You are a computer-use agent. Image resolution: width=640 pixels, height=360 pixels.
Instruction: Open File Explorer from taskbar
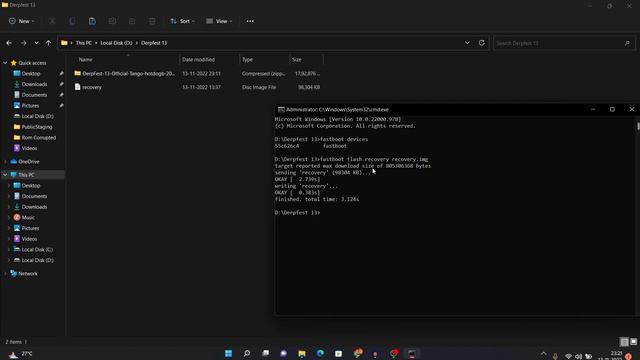tap(302, 353)
